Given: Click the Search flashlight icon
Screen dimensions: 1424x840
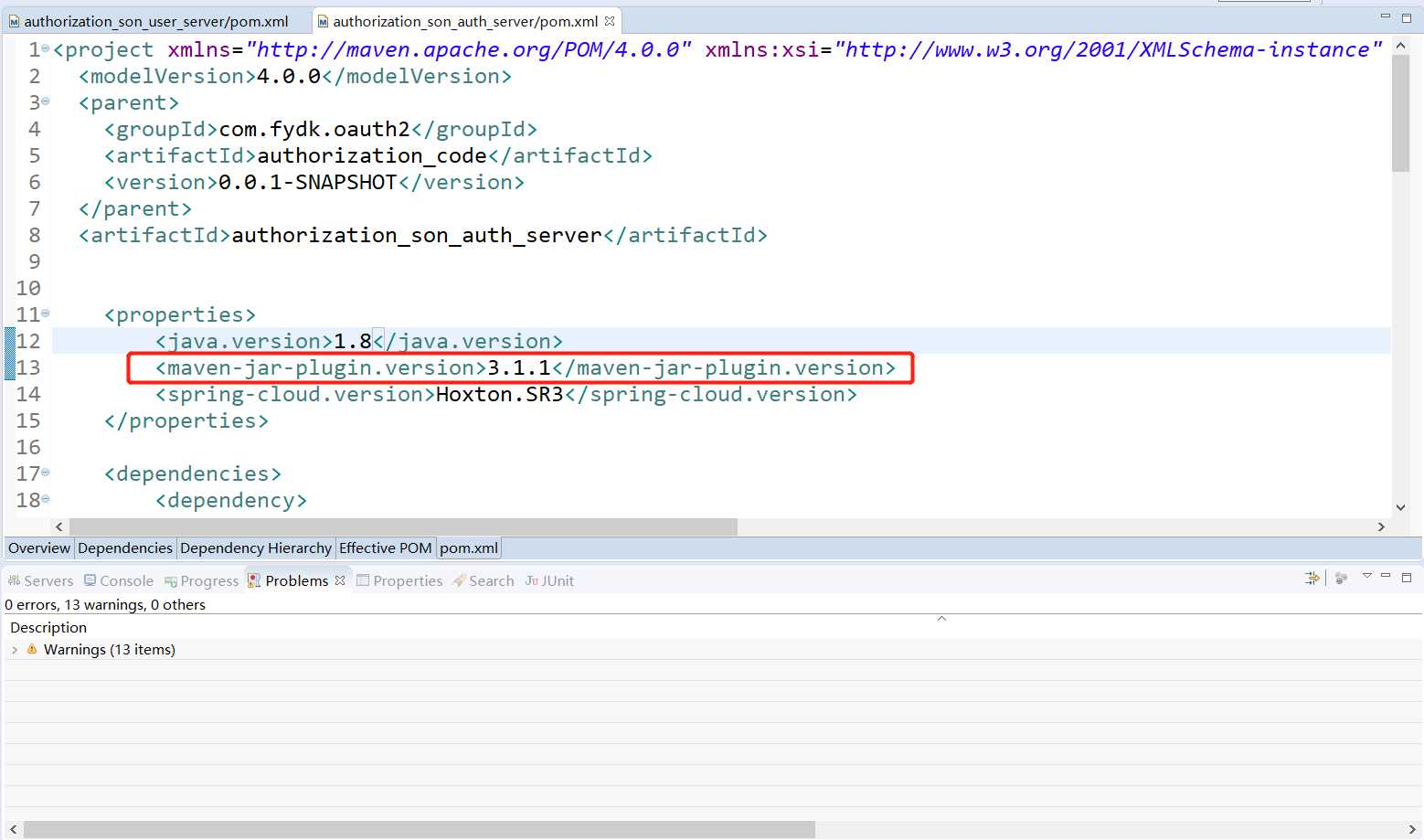Looking at the screenshot, I should (x=459, y=580).
